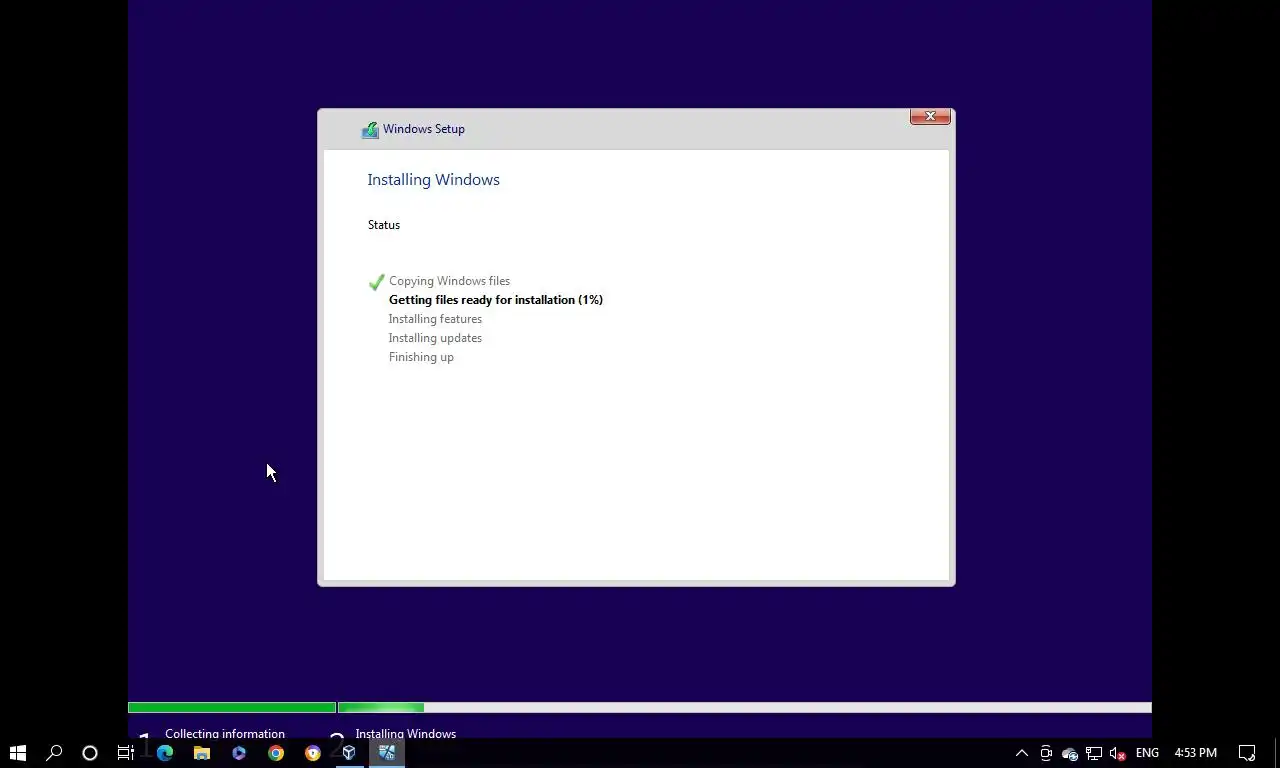Launch Microsoft Edge from taskbar
This screenshot has width=1280, height=768.
[165, 753]
